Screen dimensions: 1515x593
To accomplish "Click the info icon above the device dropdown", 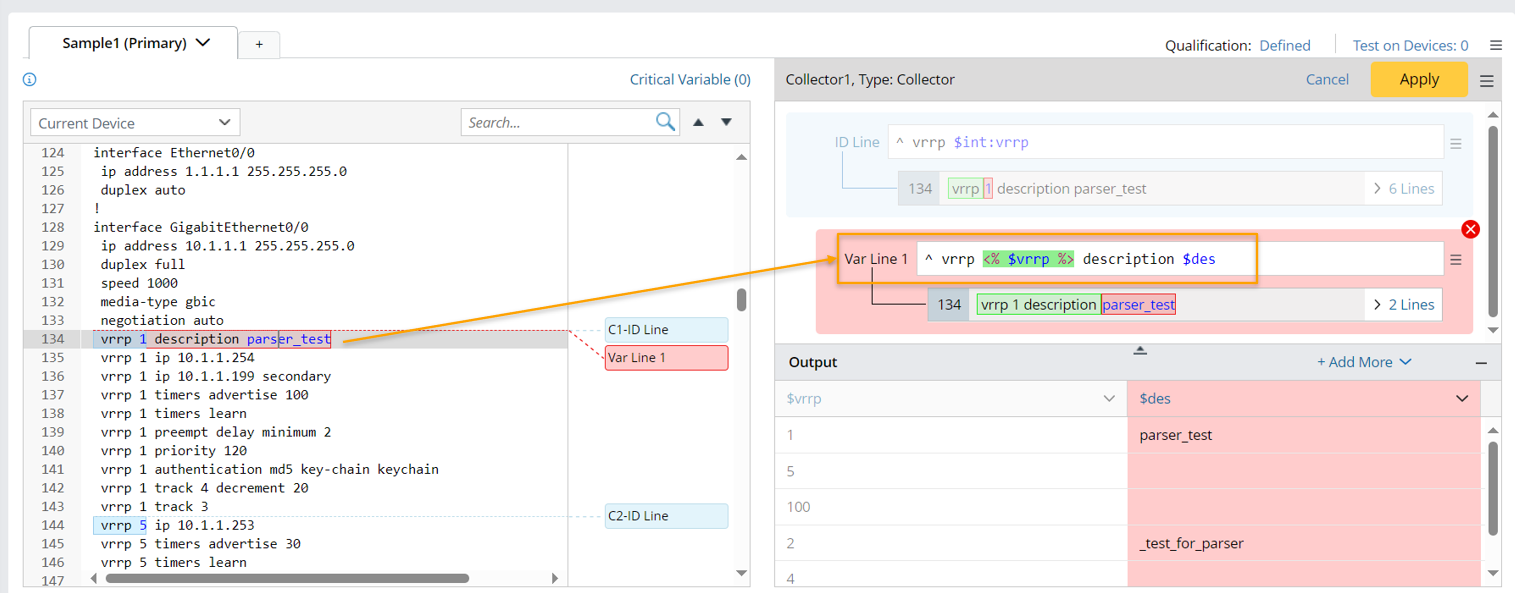I will pos(30,80).
